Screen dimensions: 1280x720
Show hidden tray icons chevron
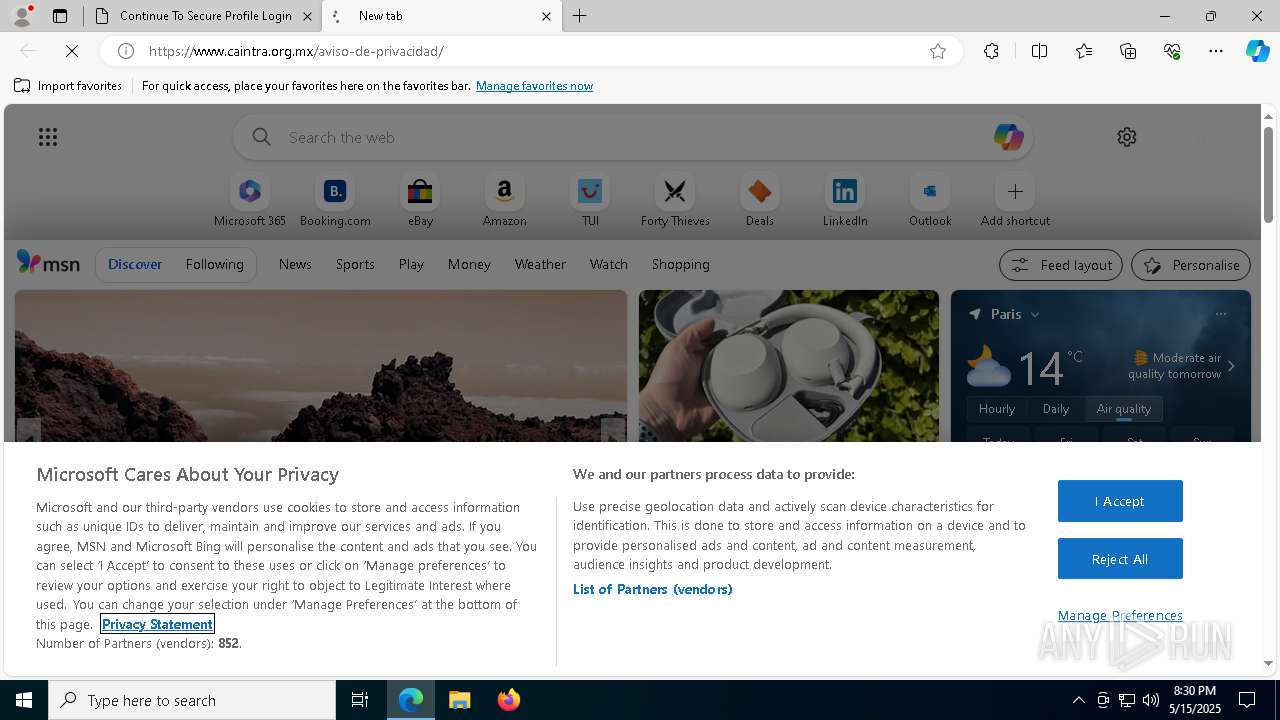pos(1078,700)
